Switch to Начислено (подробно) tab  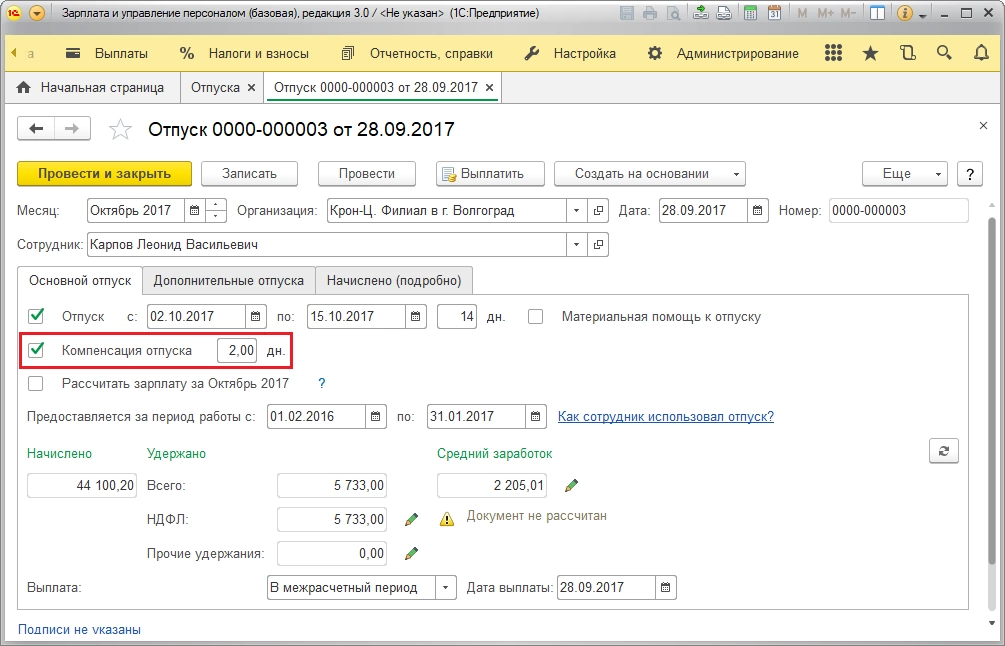[394, 281]
